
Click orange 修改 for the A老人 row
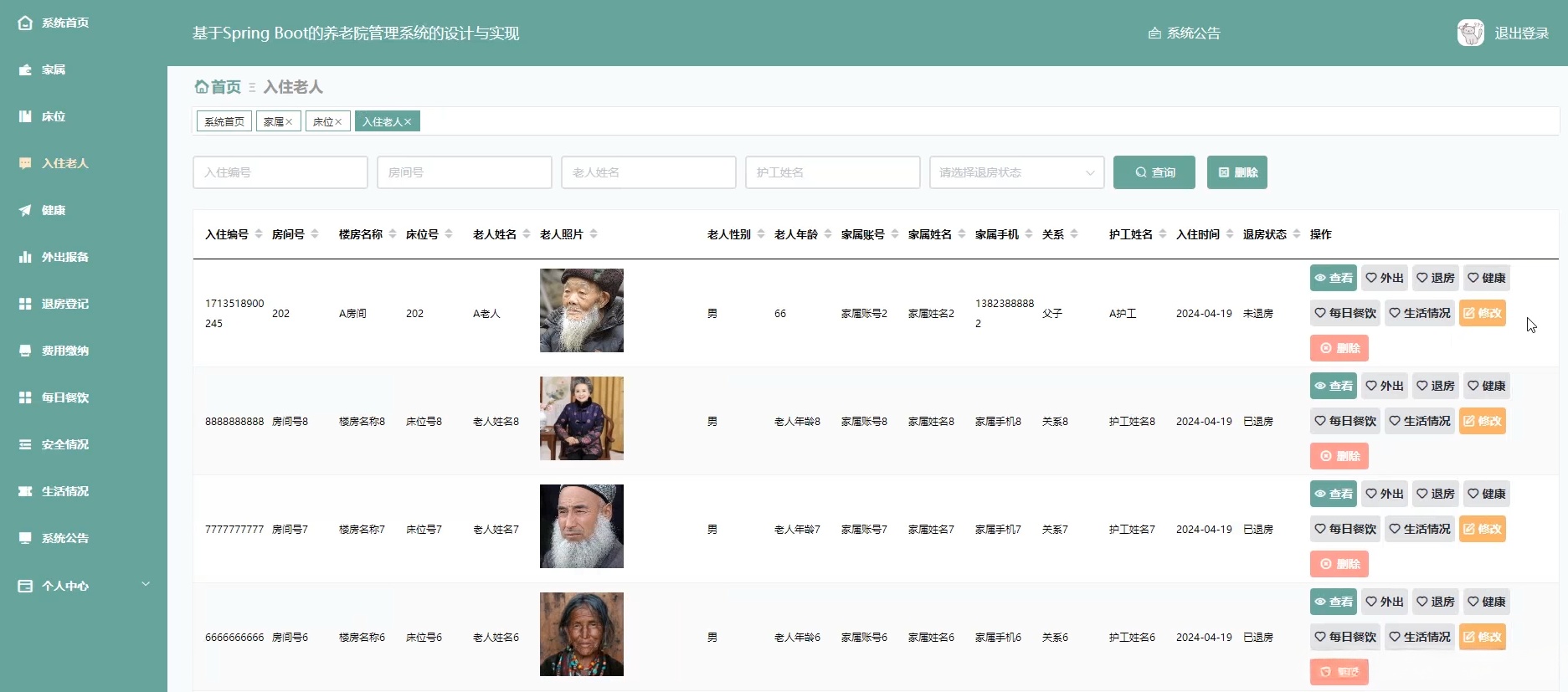1483,313
